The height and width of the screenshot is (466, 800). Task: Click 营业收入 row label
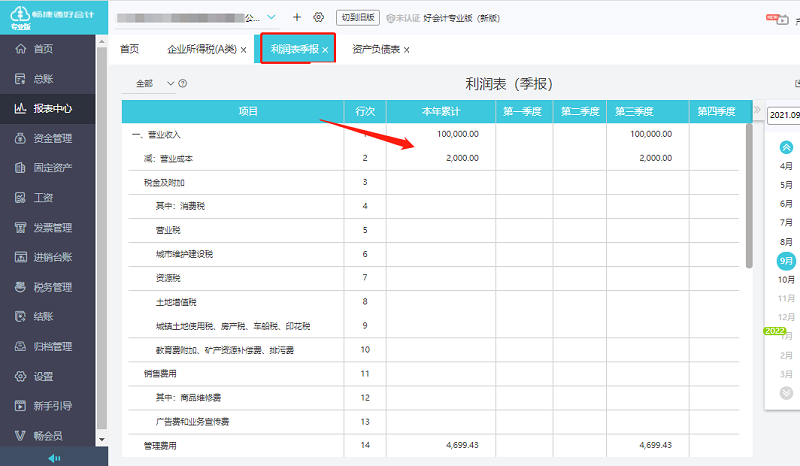156,135
